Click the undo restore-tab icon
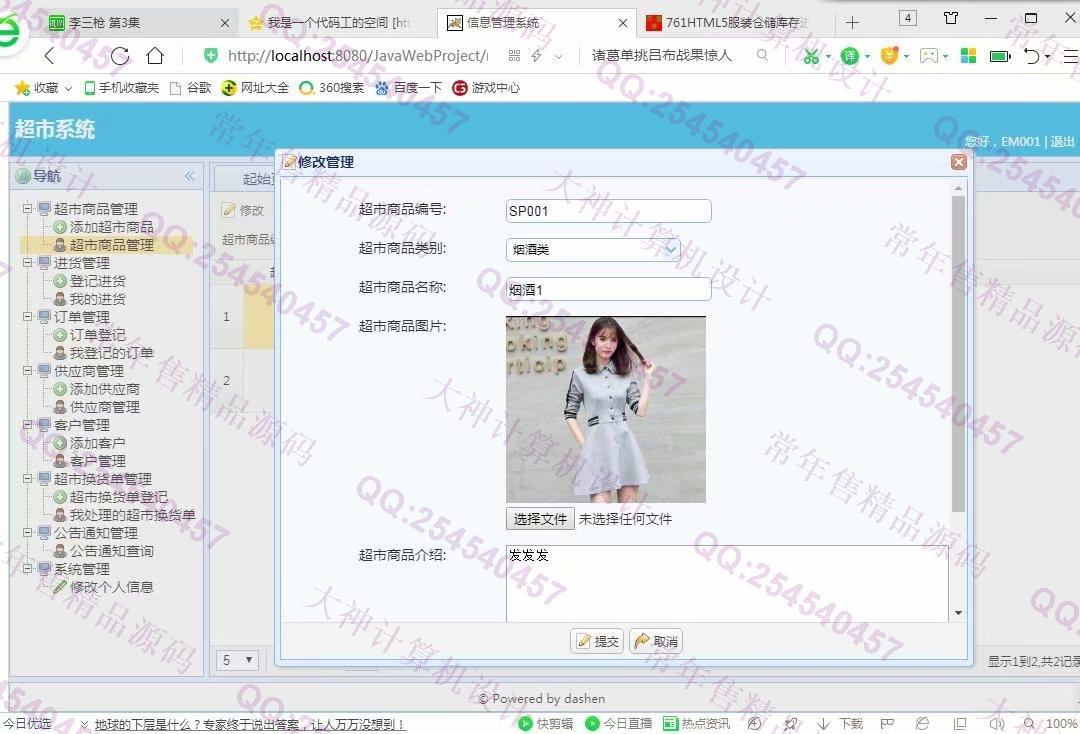Viewport: 1080px width, 734px height. pyautogui.click(x=1032, y=56)
